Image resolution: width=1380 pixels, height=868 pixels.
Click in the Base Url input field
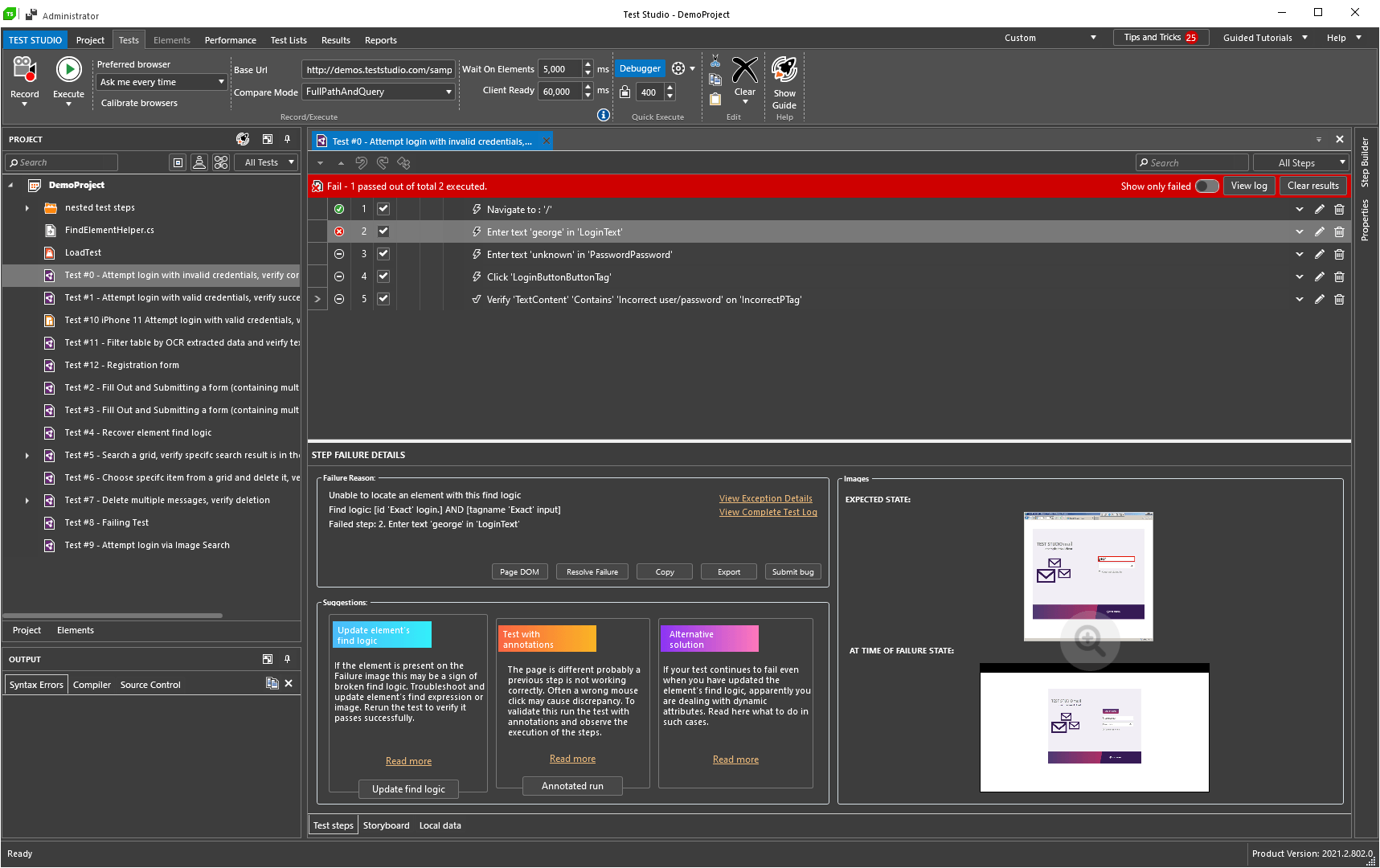click(x=379, y=69)
